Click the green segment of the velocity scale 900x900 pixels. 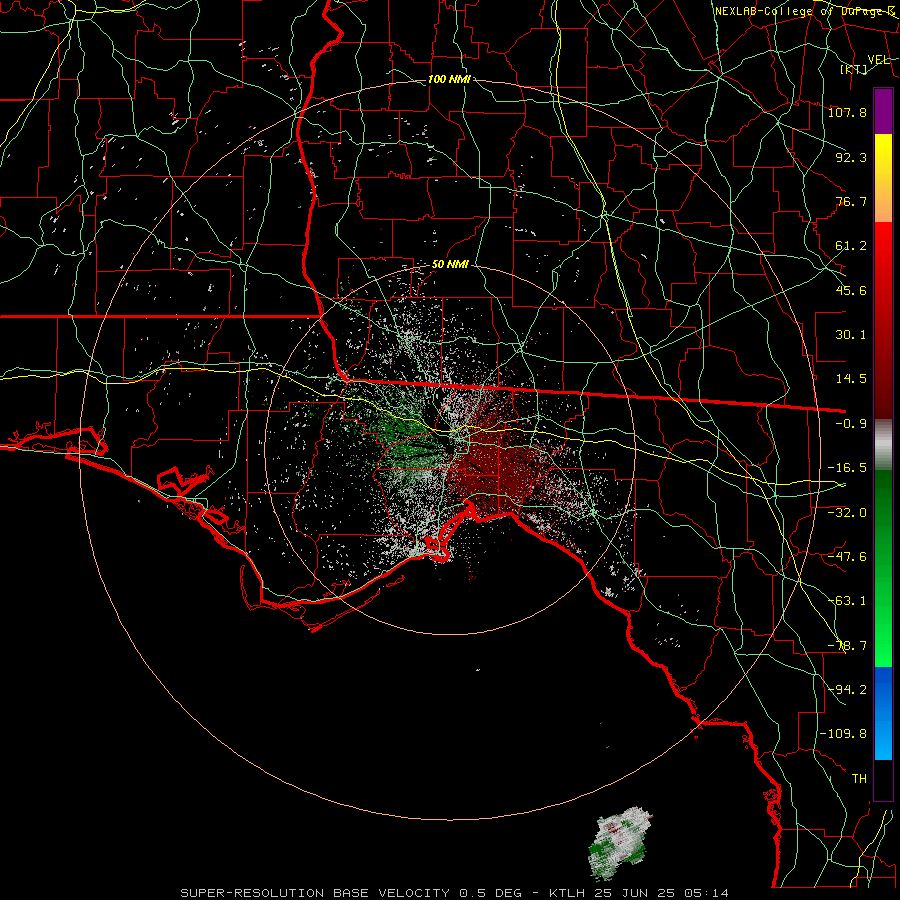point(883,568)
